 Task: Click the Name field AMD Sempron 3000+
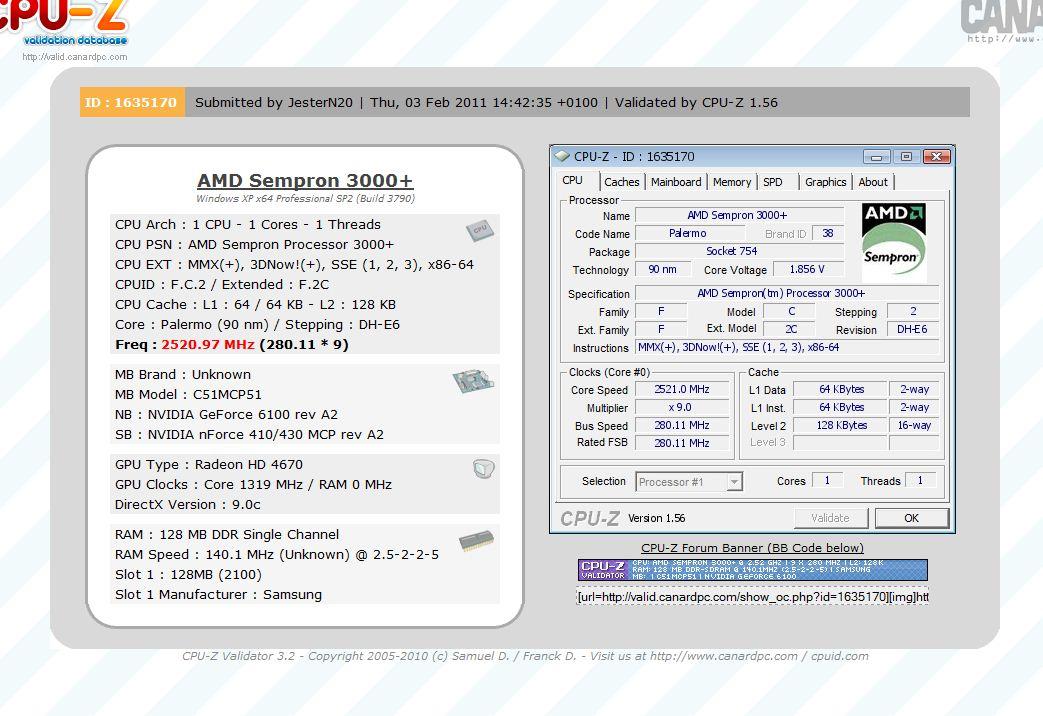[x=739, y=215]
